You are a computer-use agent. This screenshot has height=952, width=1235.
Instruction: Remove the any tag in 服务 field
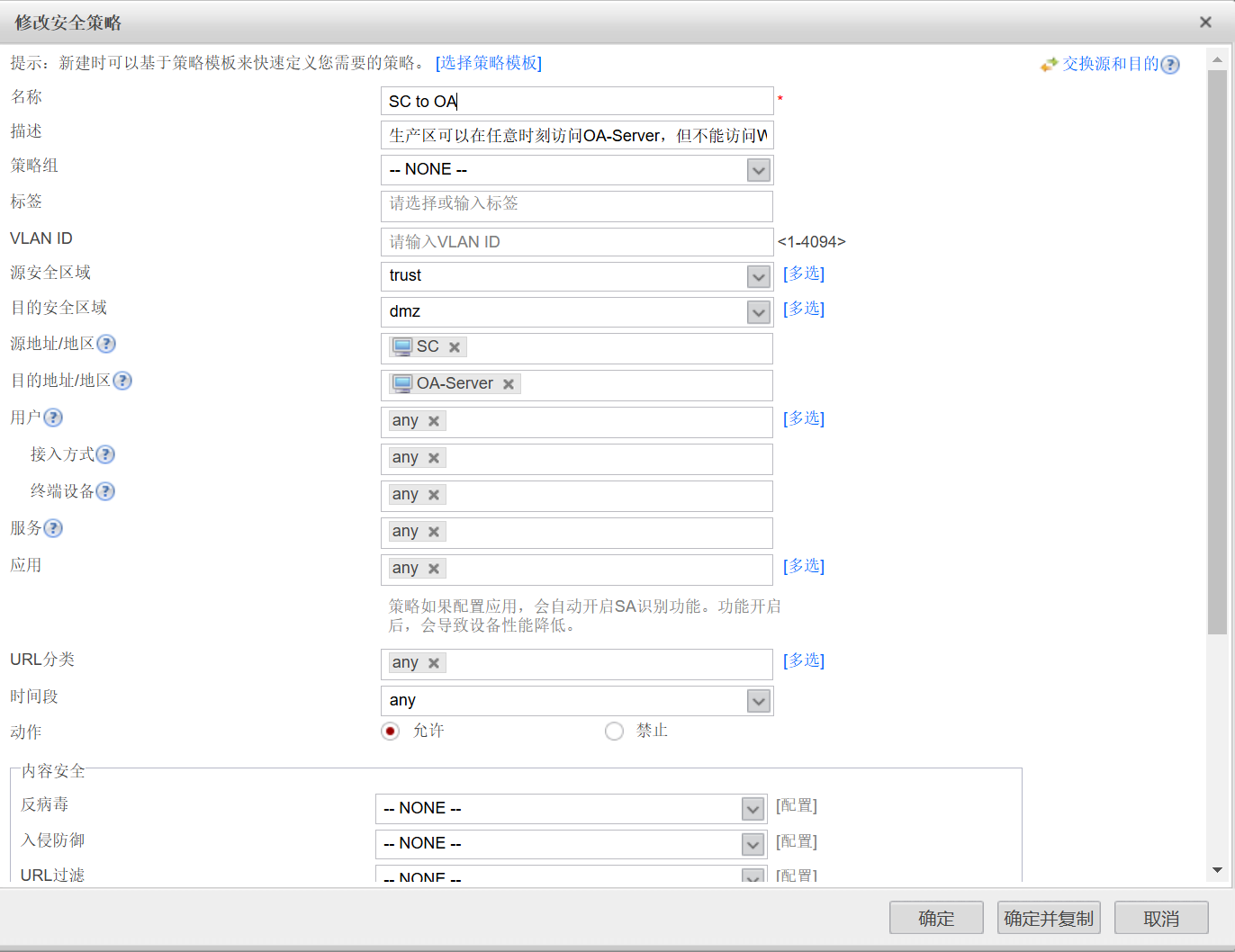(434, 532)
